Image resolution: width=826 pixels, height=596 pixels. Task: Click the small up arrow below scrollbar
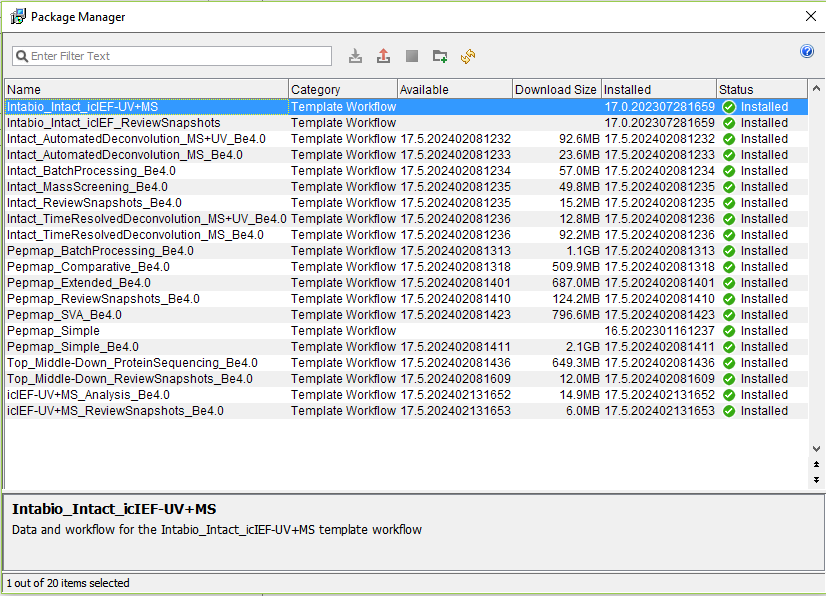(x=816, y=464)
